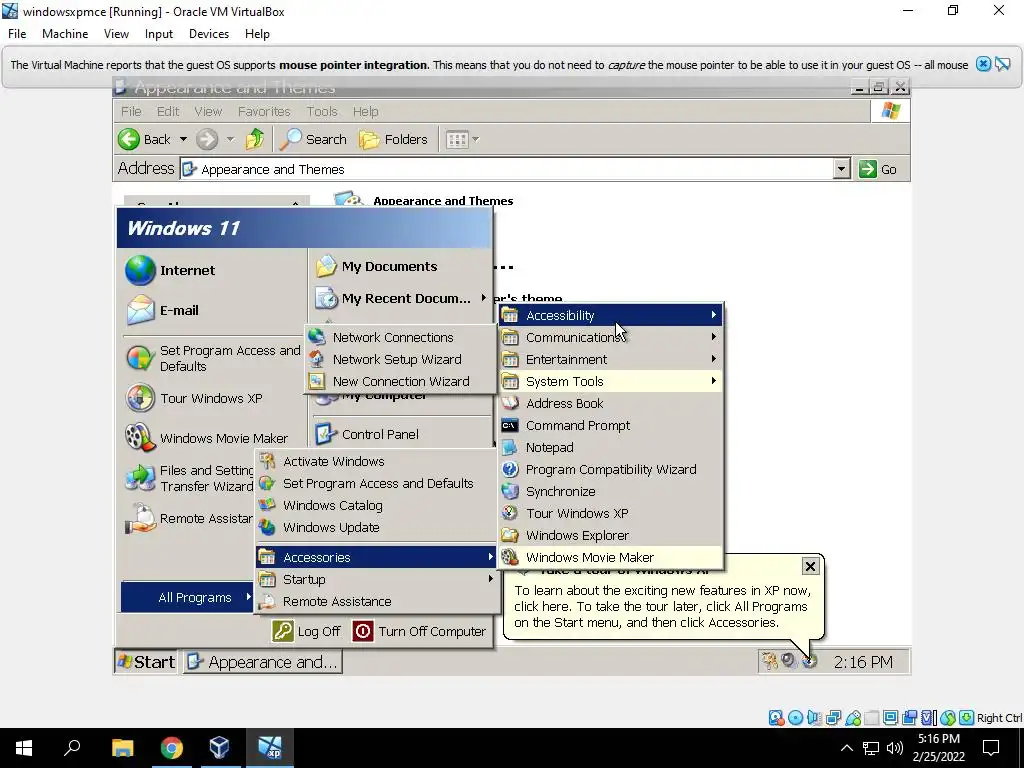Open Notepad

click(611, 447)
